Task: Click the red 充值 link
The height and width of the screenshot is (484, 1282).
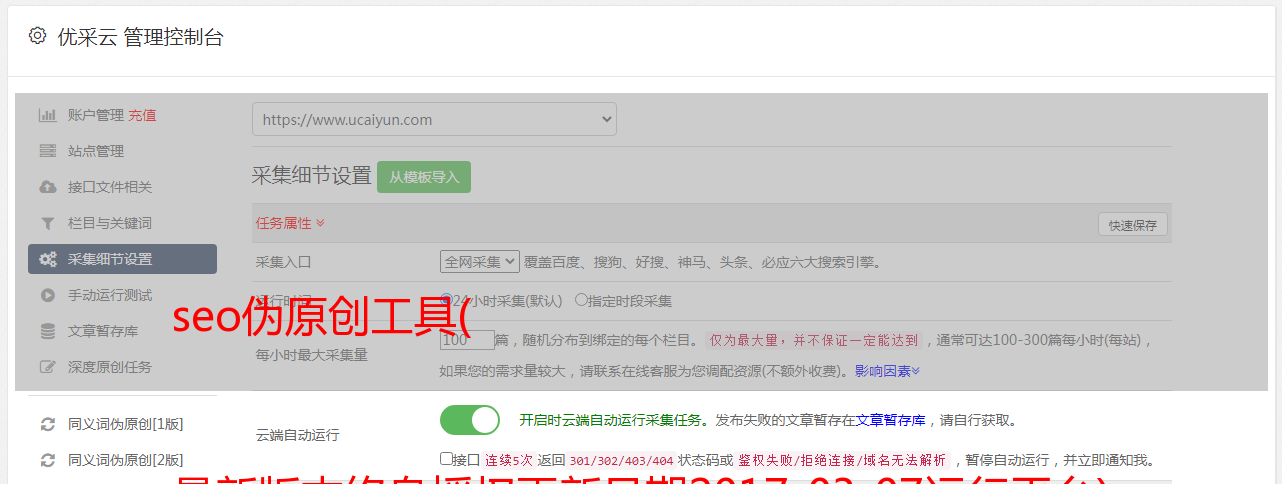Action: (x=142, y=115)
